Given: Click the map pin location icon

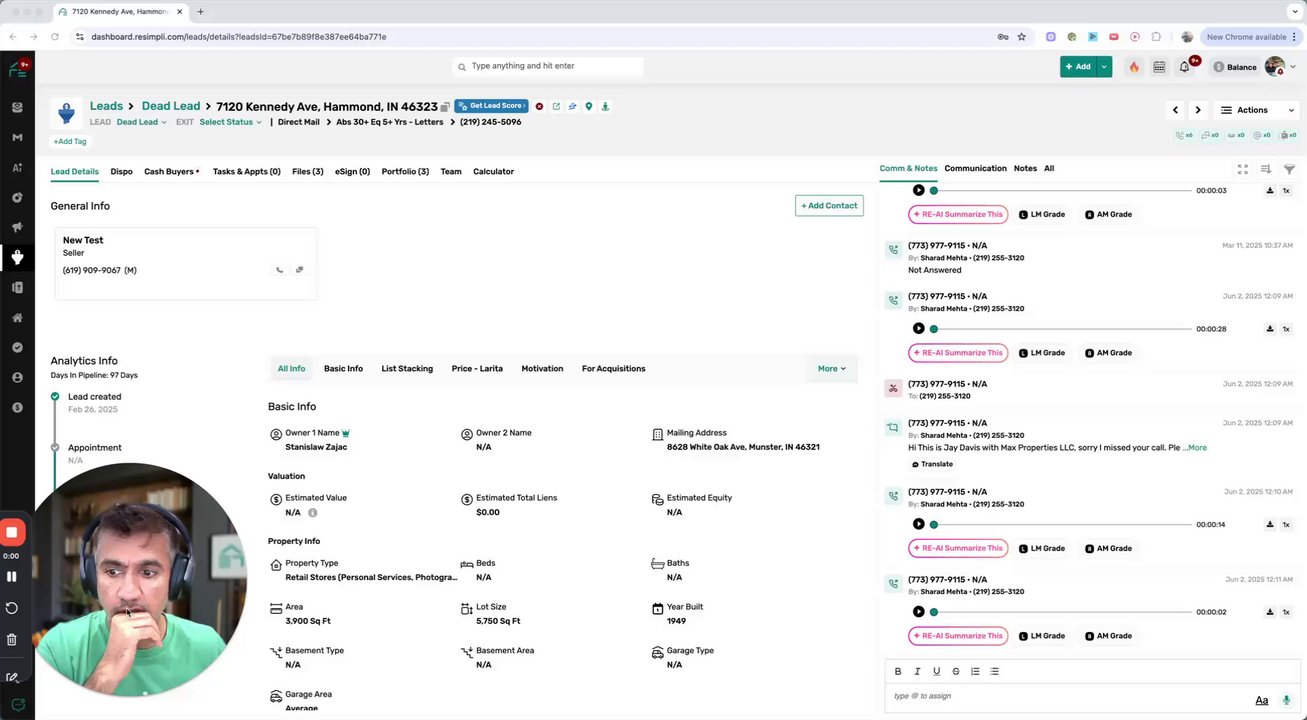Looking at the screenshot, I should pos(589,106).
